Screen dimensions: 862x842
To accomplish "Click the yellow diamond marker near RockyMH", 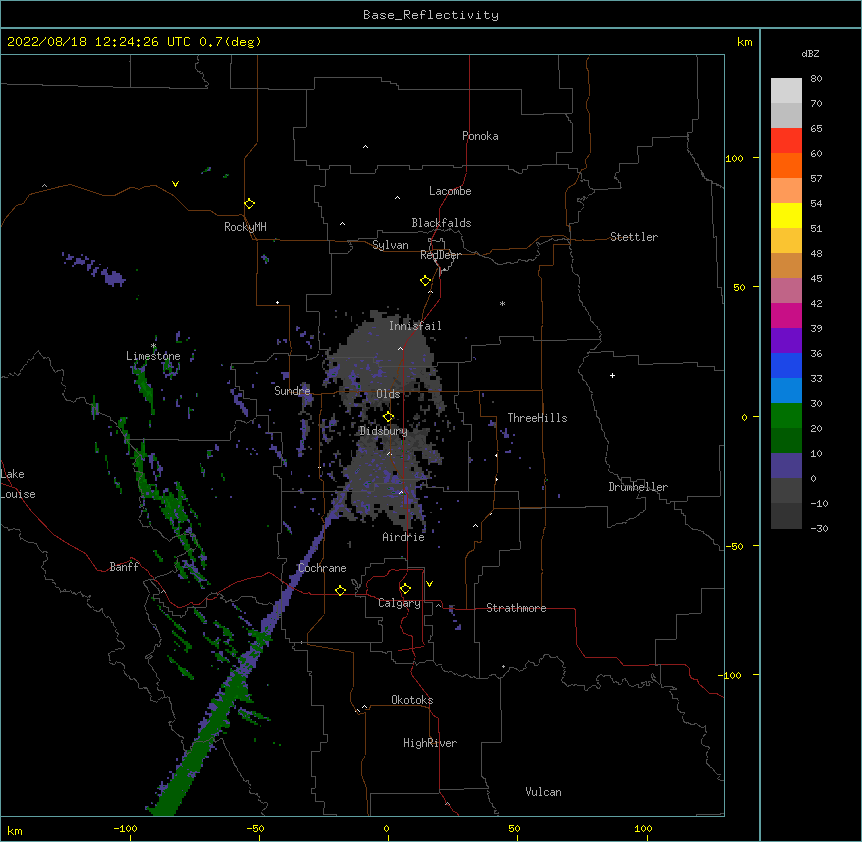I will click(249, 204).
